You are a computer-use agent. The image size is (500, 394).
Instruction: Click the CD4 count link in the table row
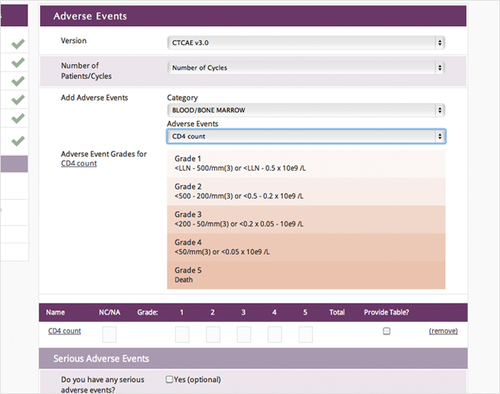click(64, 331)
